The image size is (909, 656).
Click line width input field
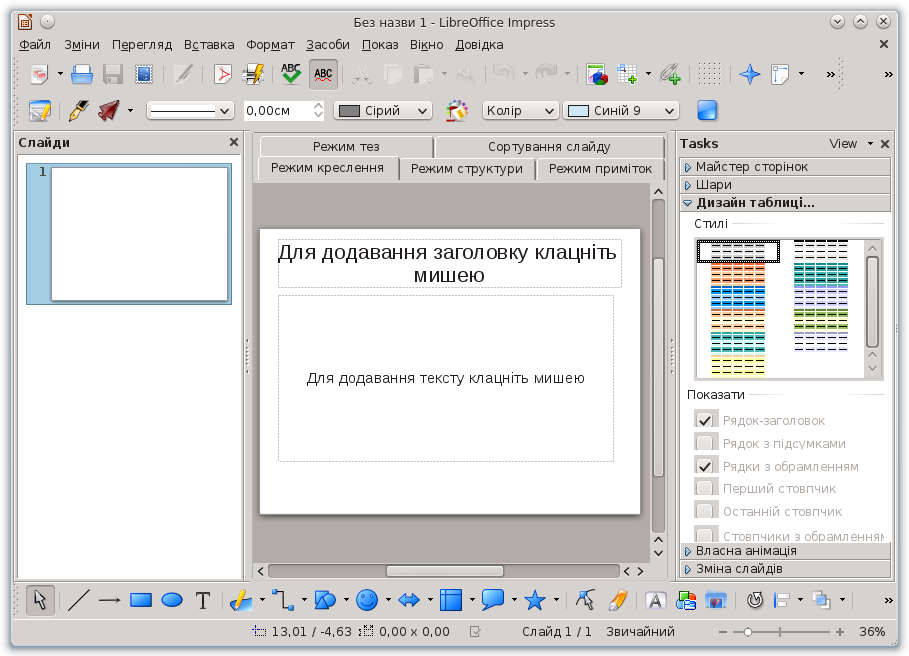click(278, 111)
